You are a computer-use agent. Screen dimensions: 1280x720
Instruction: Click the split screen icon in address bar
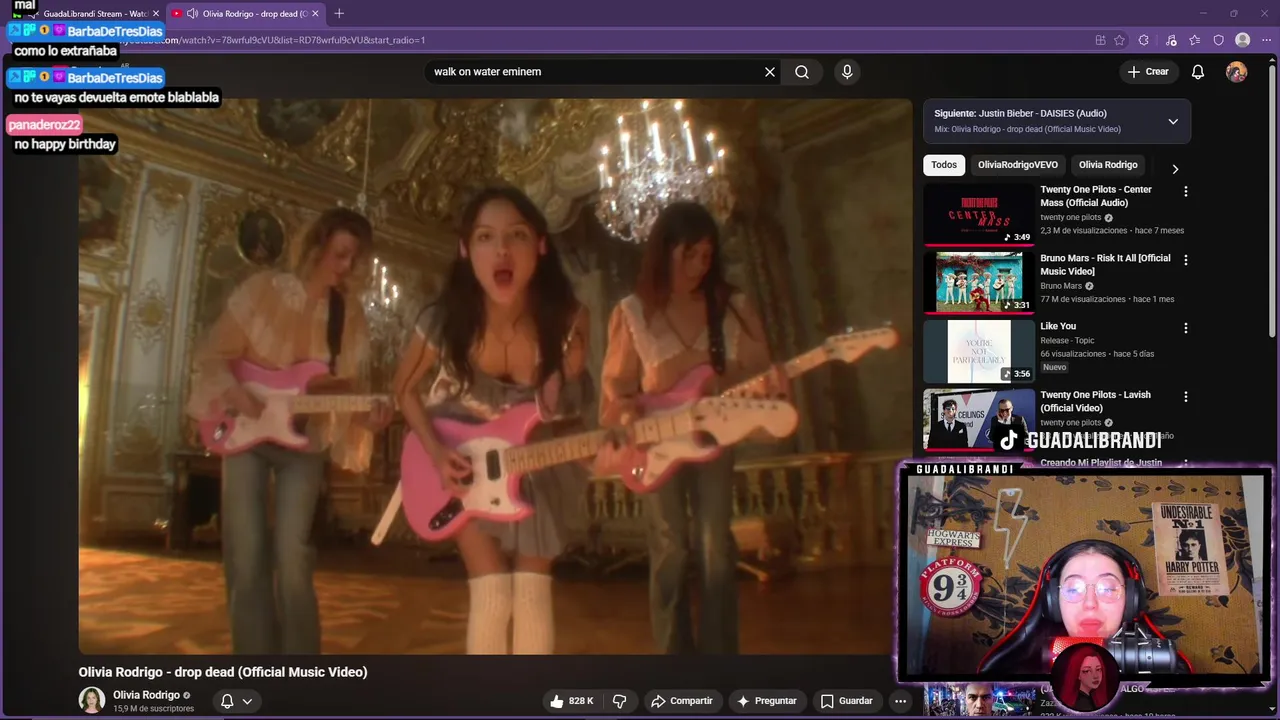click(x=1100, y=40)
